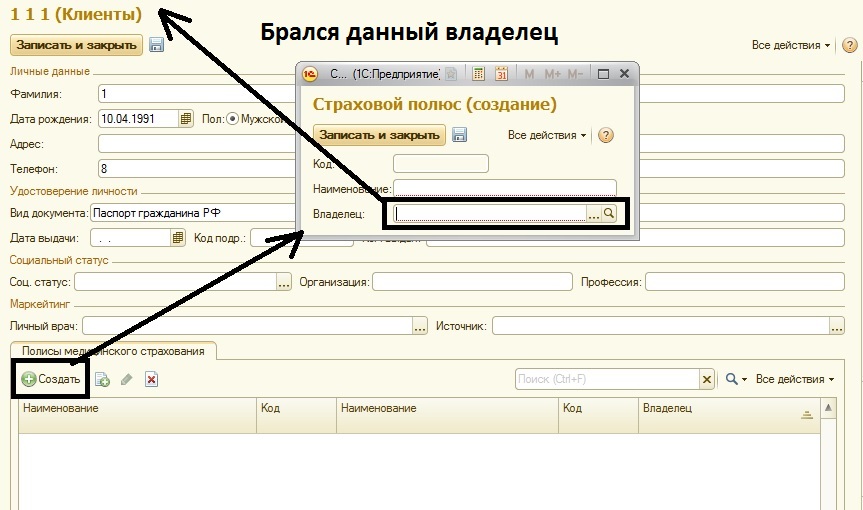Click the calendar icon in the dialog title bar

[501, 74]
